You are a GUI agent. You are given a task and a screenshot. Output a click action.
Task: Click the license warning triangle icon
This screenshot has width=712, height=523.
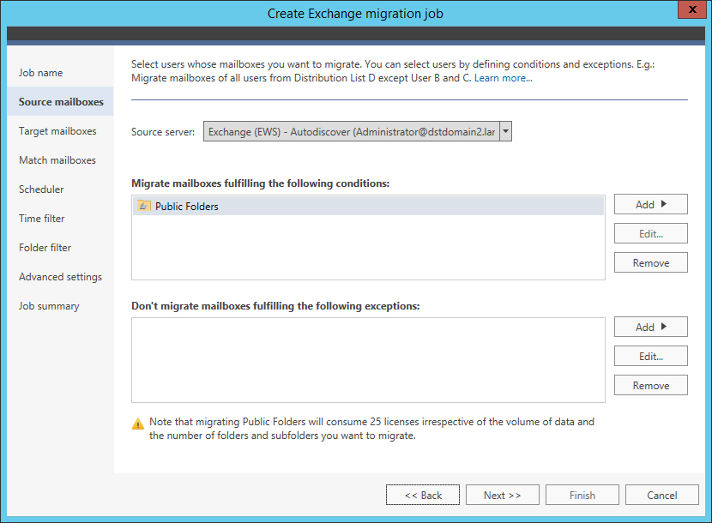pyautogui.click(x=138, y=424)
